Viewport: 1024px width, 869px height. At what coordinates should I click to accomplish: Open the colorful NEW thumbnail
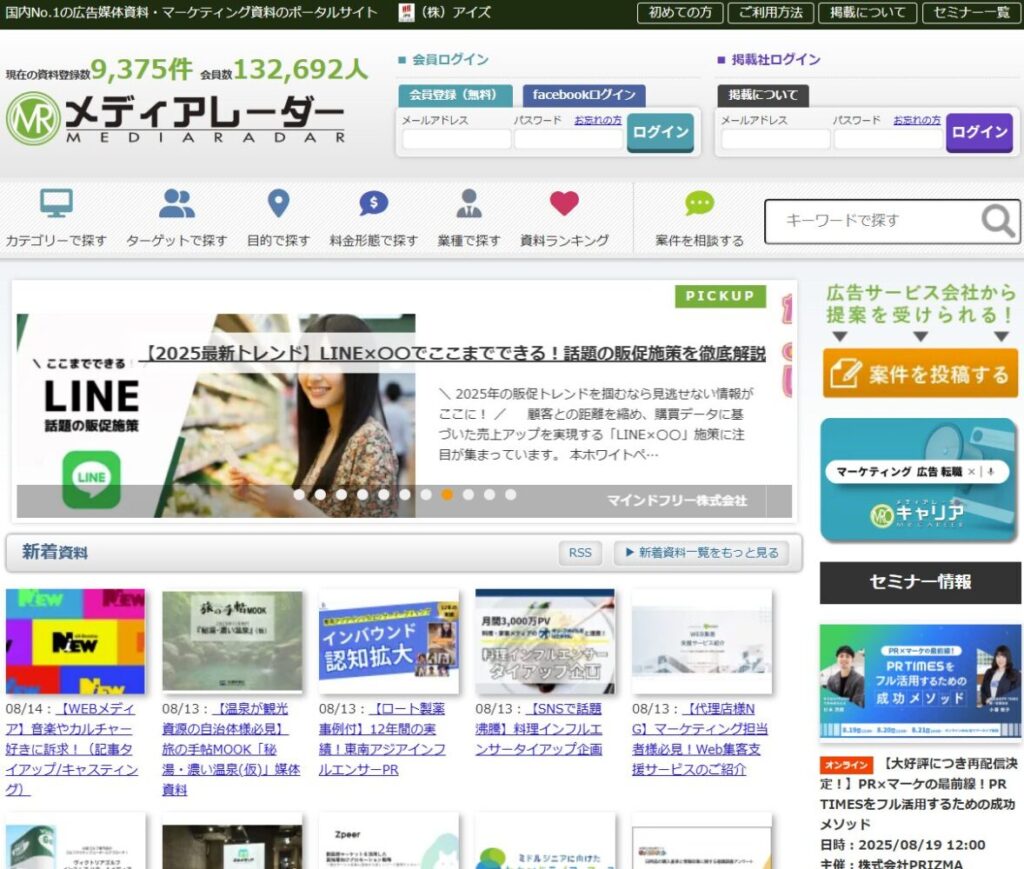(75, 641)
